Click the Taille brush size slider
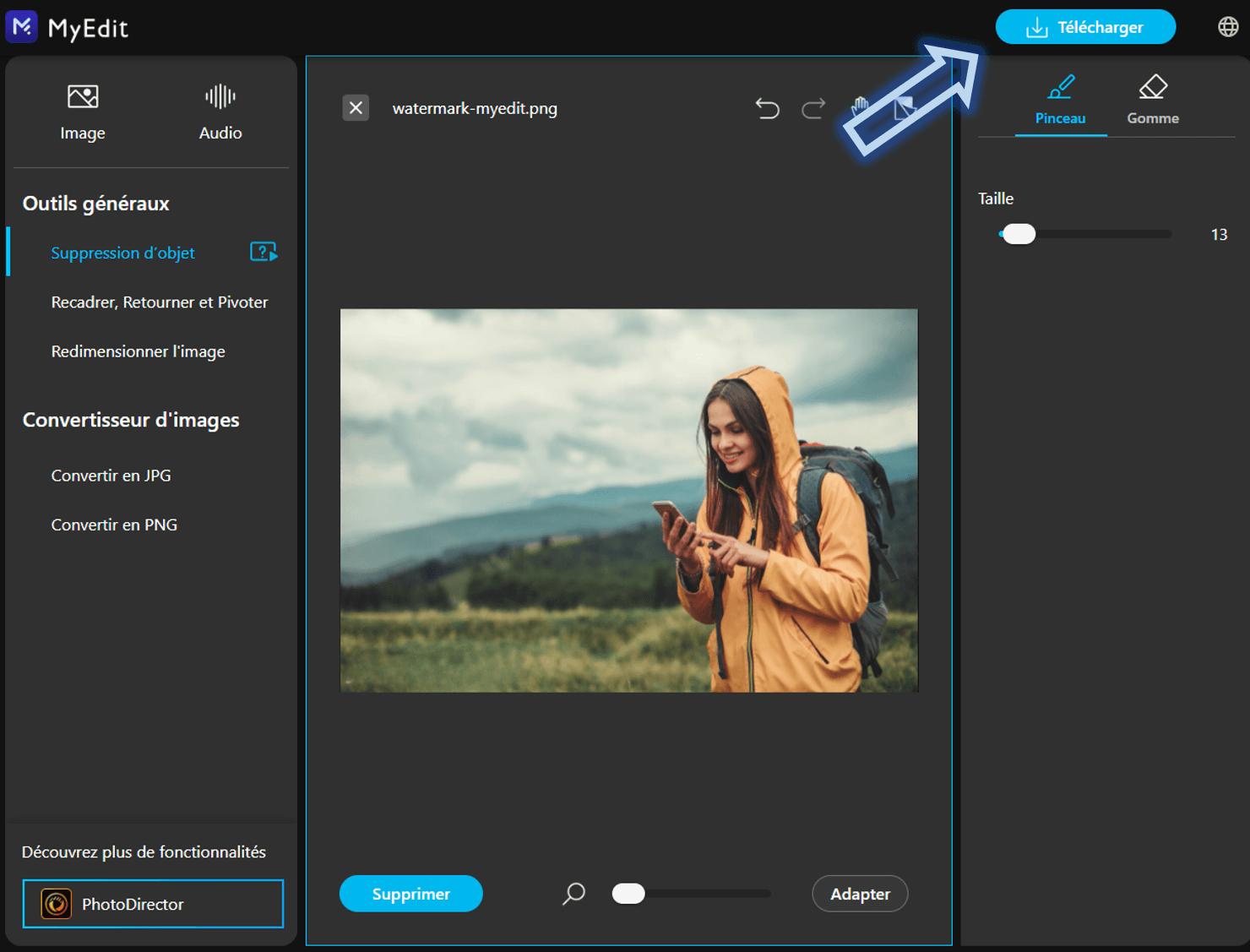 coord(1085,234)
